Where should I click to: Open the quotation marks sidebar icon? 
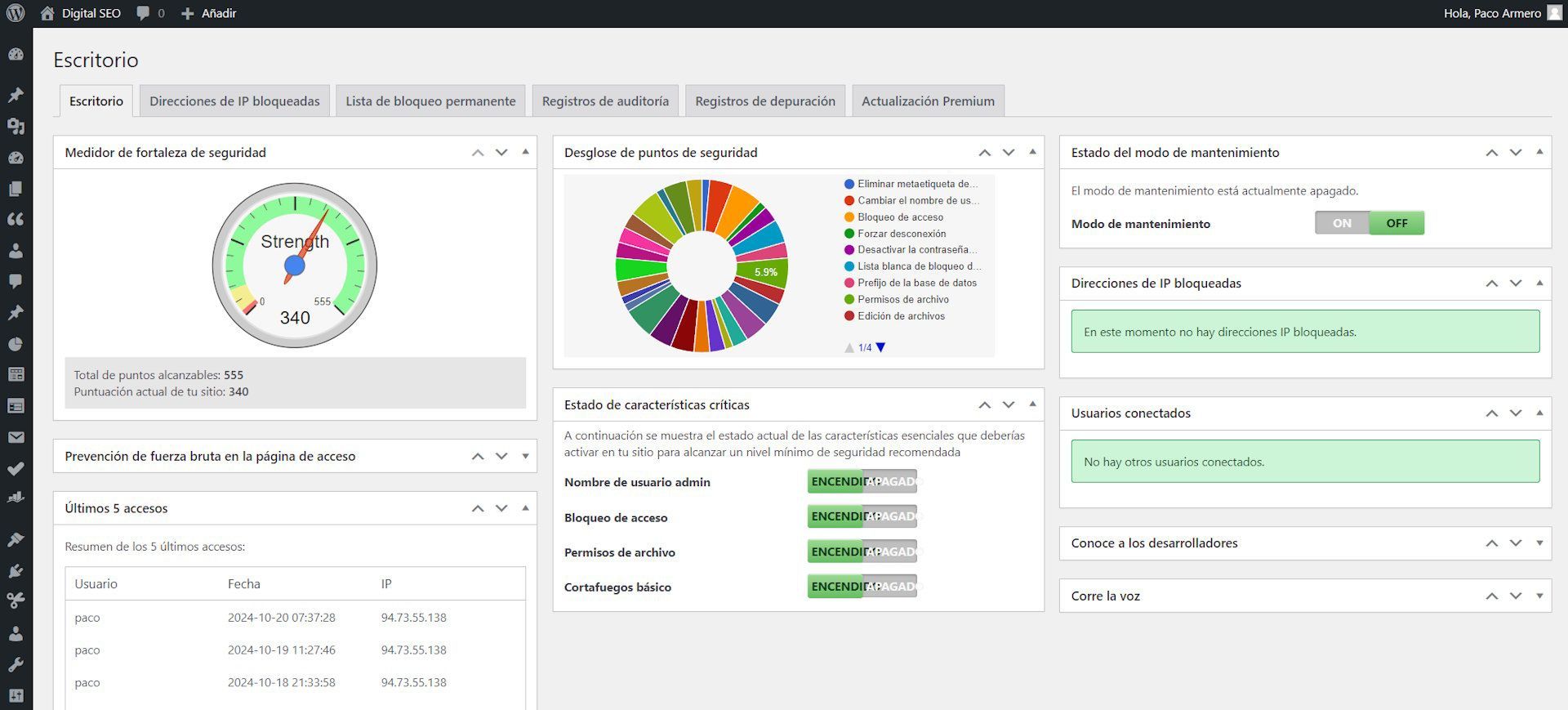coord(16,219)
